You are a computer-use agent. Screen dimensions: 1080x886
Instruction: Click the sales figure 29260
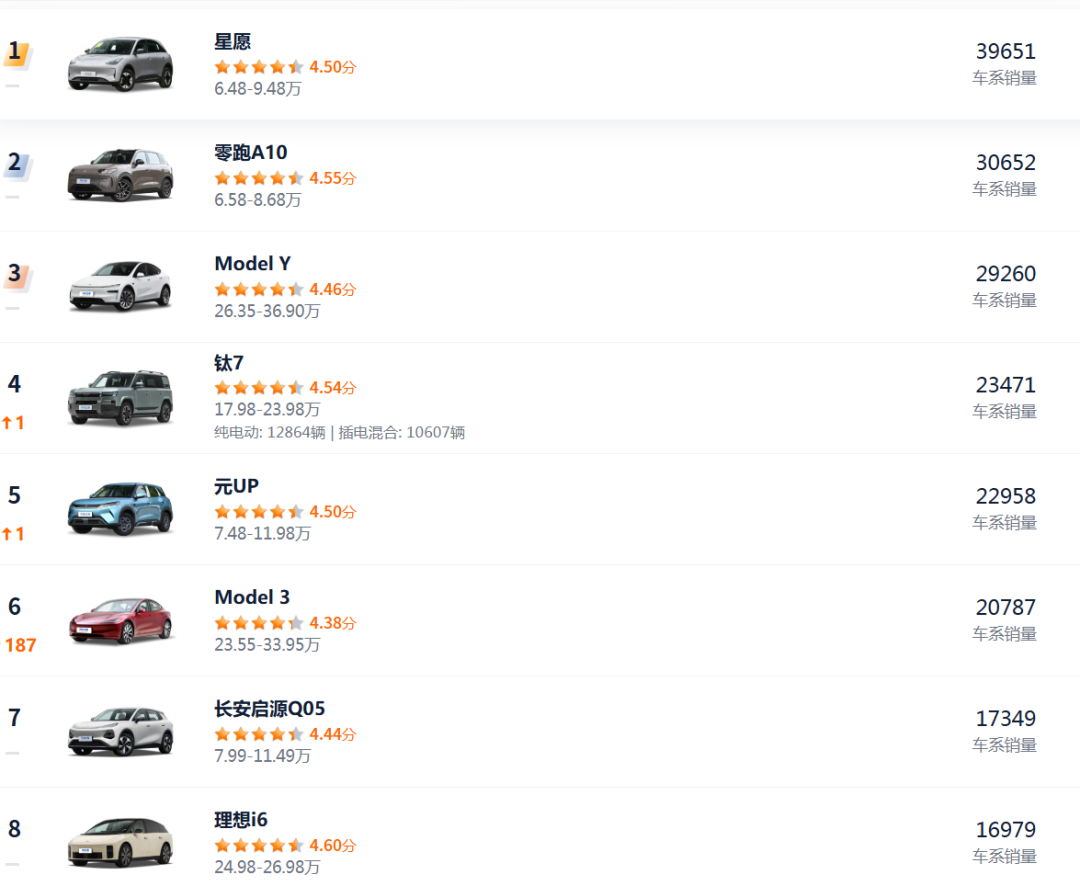click(1006, 274)
